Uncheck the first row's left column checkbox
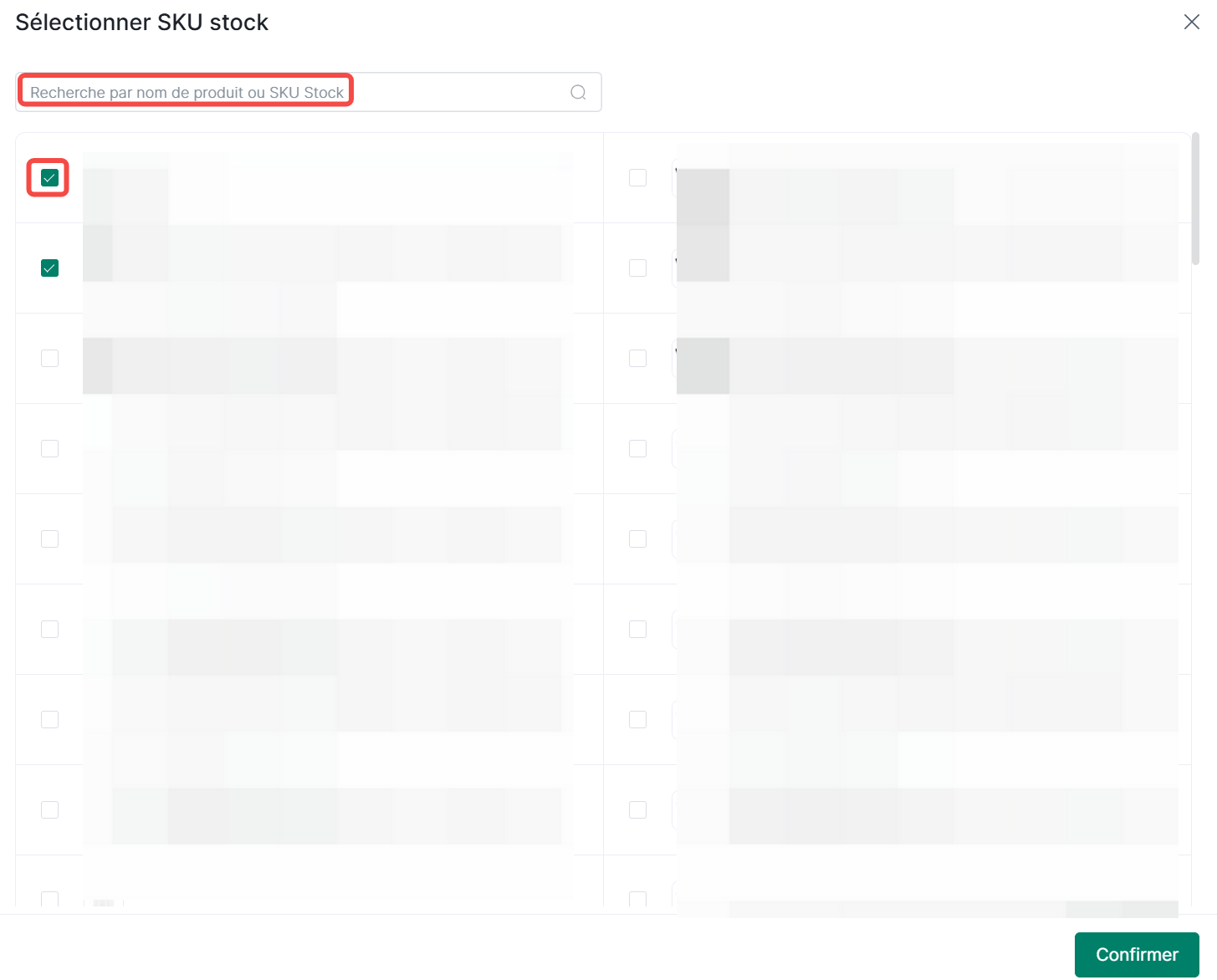1217x980 pixels. (x=50, y=178)
